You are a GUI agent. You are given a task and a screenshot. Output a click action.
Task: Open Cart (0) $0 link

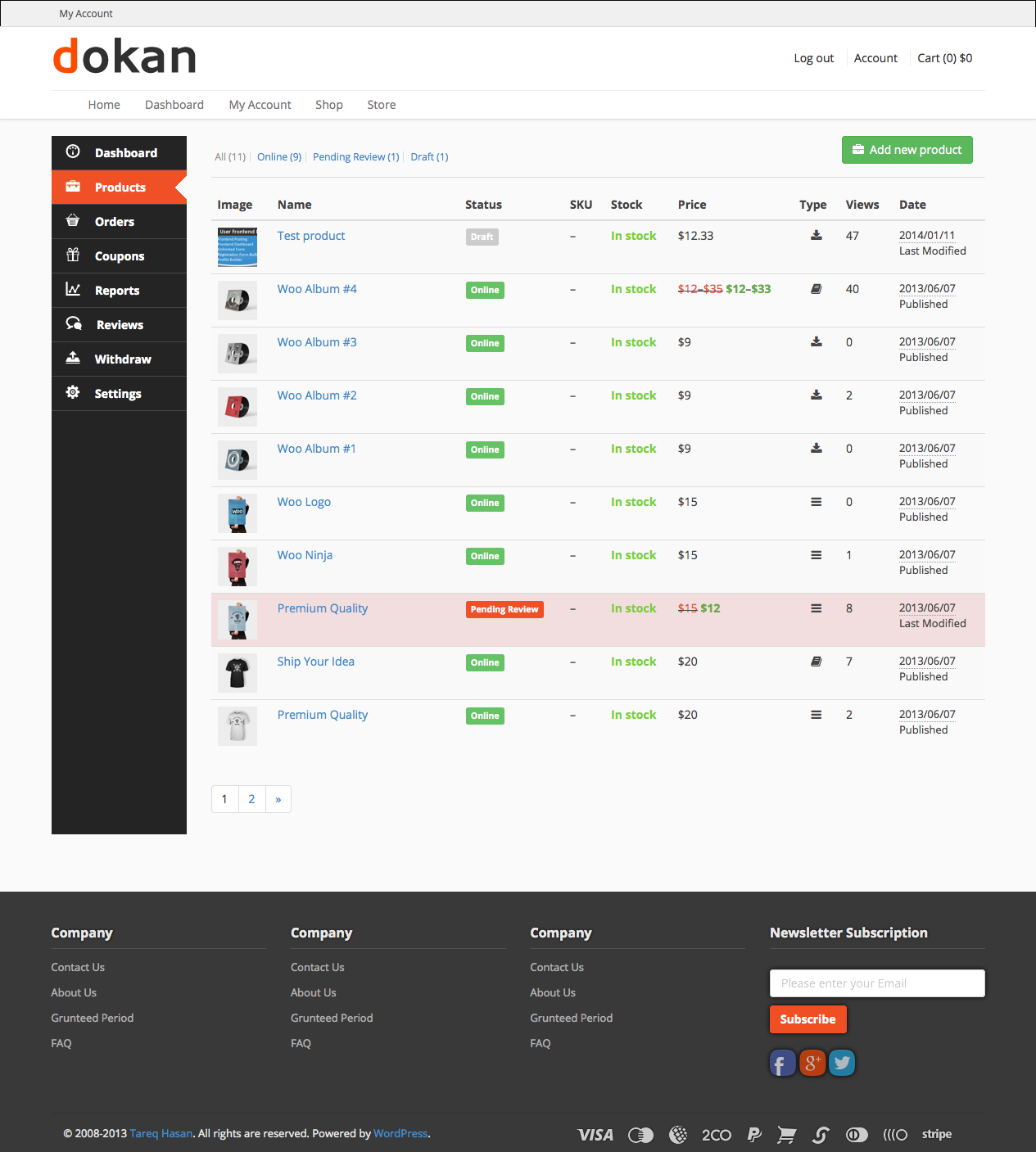pyautogui.click(x=945, y=58)
